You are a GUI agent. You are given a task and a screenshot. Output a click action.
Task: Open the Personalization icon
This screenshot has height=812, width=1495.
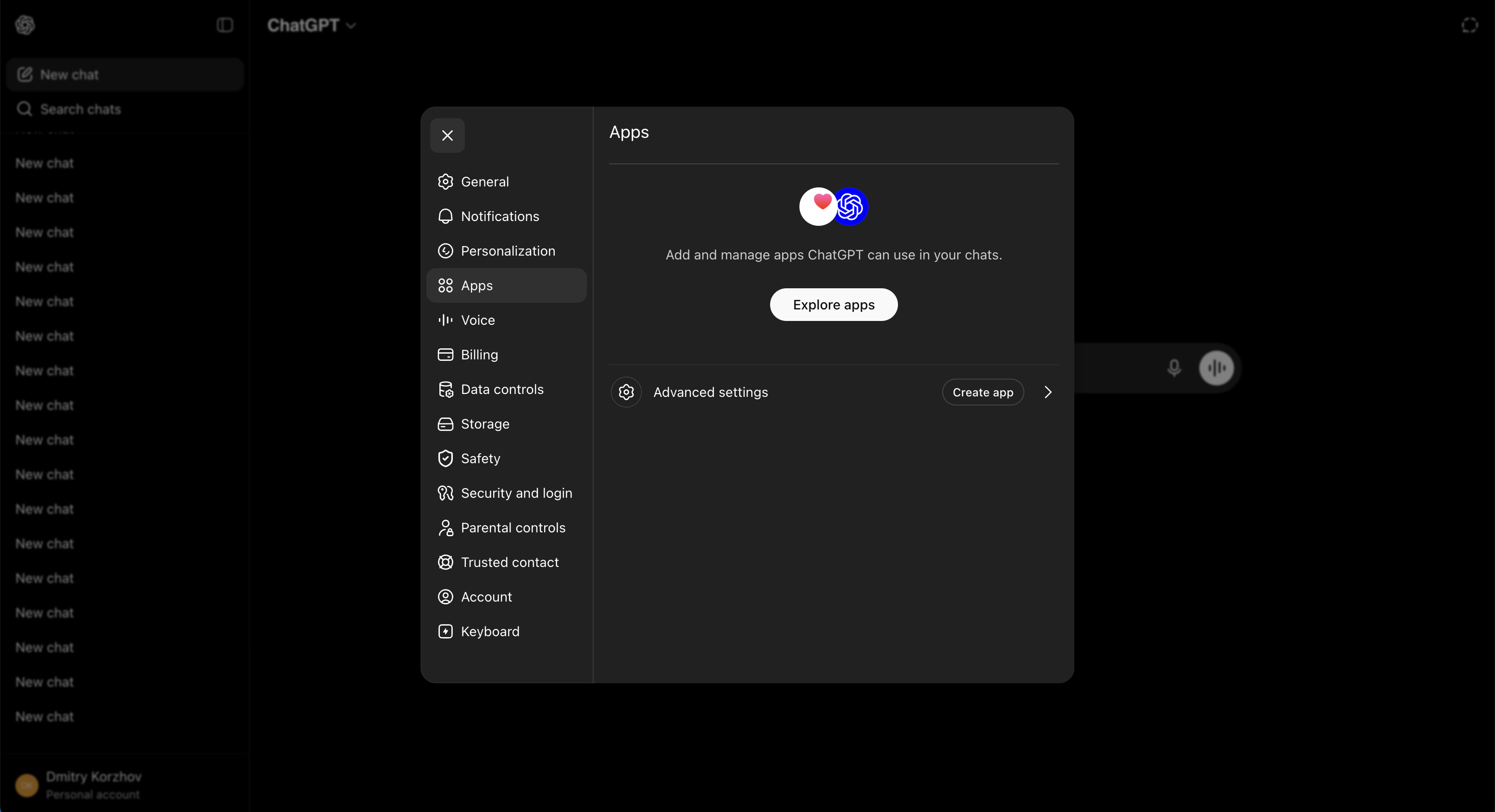coord(445,250)
